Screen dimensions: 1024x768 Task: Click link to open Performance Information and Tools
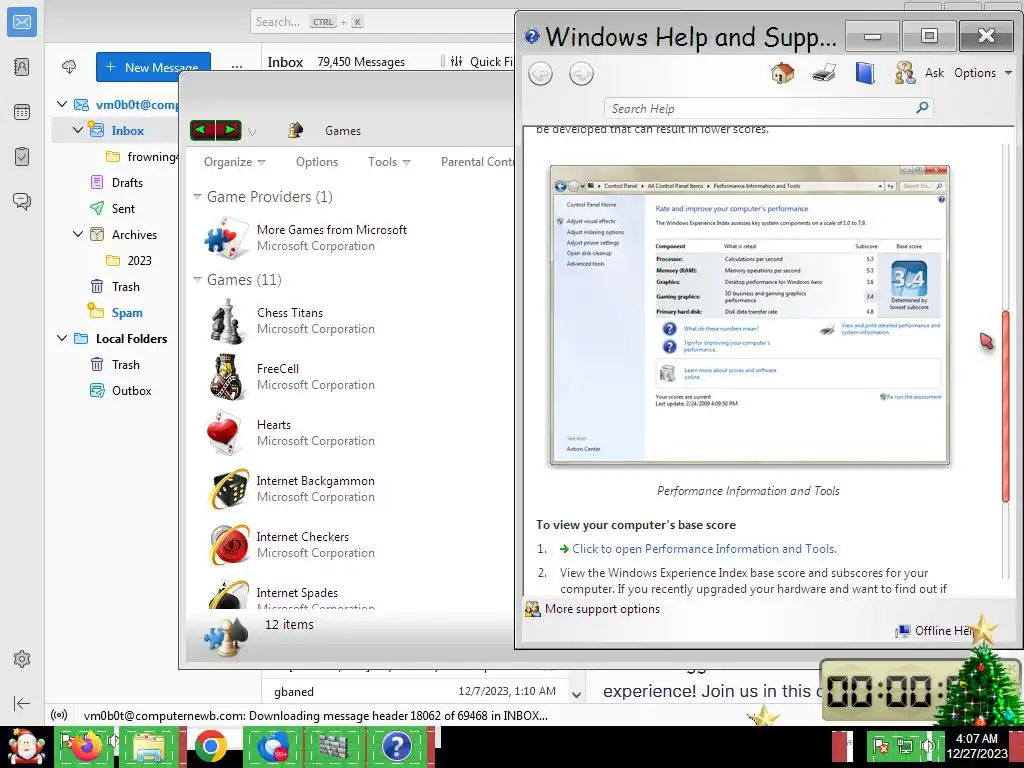coord(704,549)
